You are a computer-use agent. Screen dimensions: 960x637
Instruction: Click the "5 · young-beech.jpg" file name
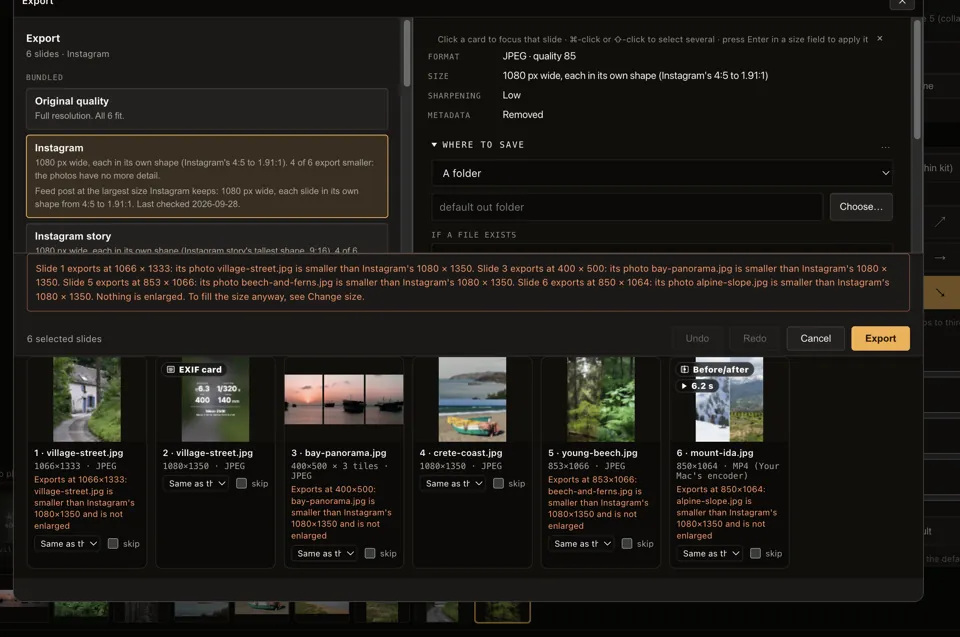point(593,453)
